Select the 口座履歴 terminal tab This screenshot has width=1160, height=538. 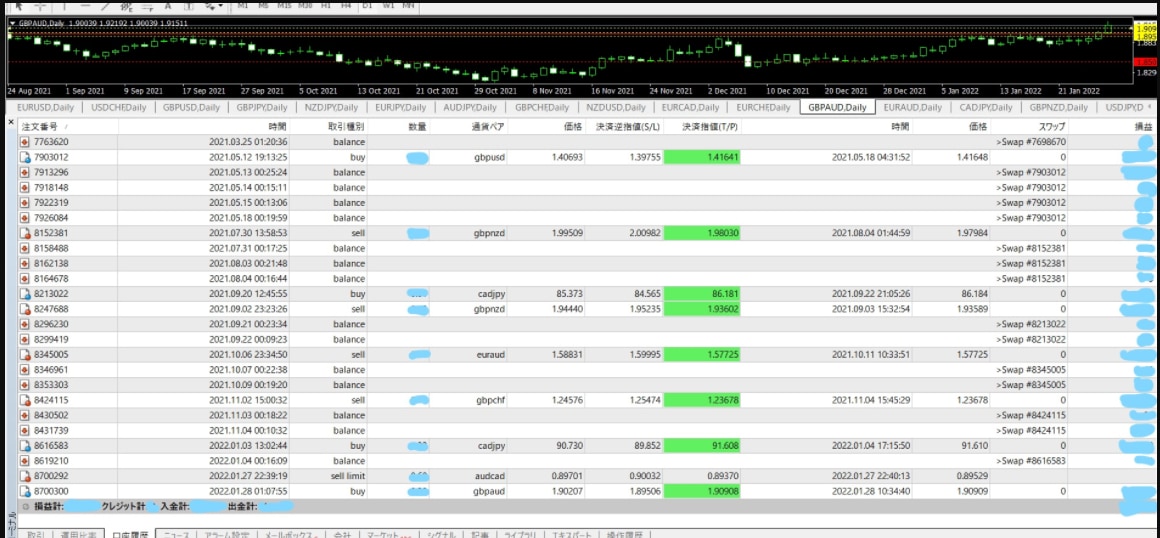(129, 534)
